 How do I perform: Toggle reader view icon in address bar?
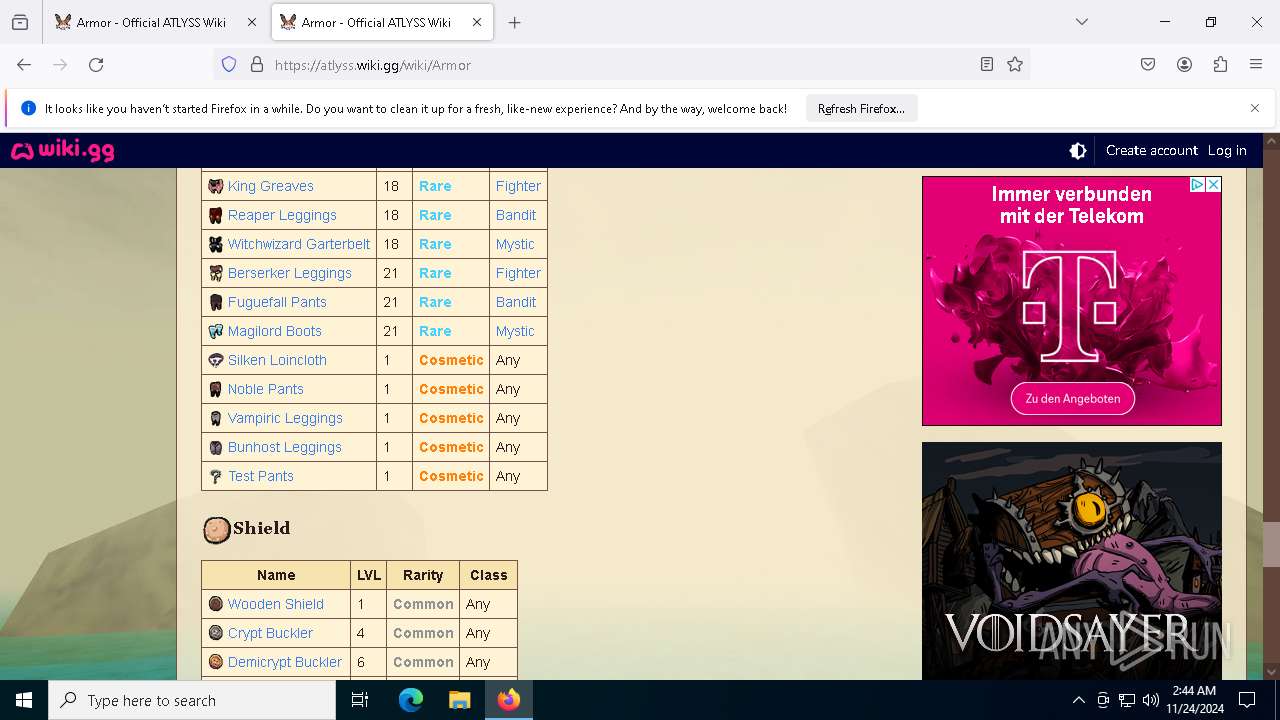pos(987,65)
